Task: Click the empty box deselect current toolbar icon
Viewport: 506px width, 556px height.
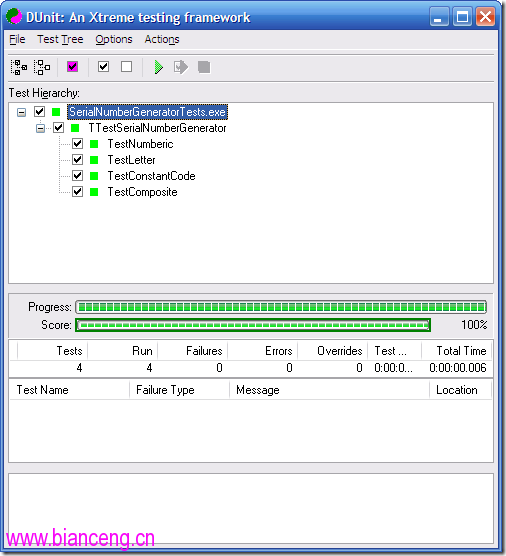Action: pos(127,67)
